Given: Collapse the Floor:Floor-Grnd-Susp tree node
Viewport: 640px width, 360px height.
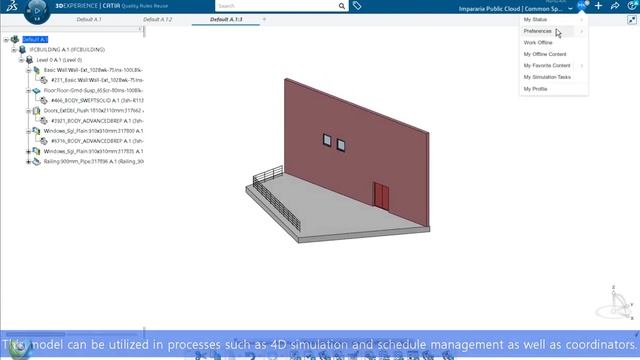Looking at the screenshot, I should tap(29, 91).
